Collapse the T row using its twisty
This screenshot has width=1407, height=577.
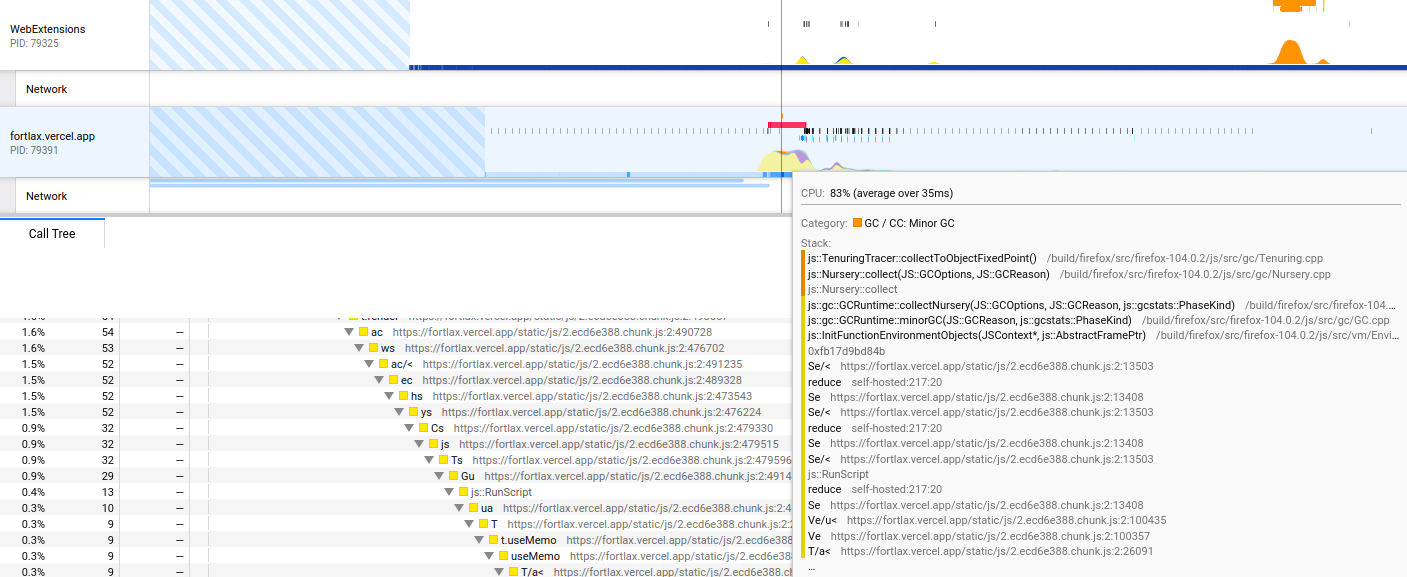[x=469, y=524]
